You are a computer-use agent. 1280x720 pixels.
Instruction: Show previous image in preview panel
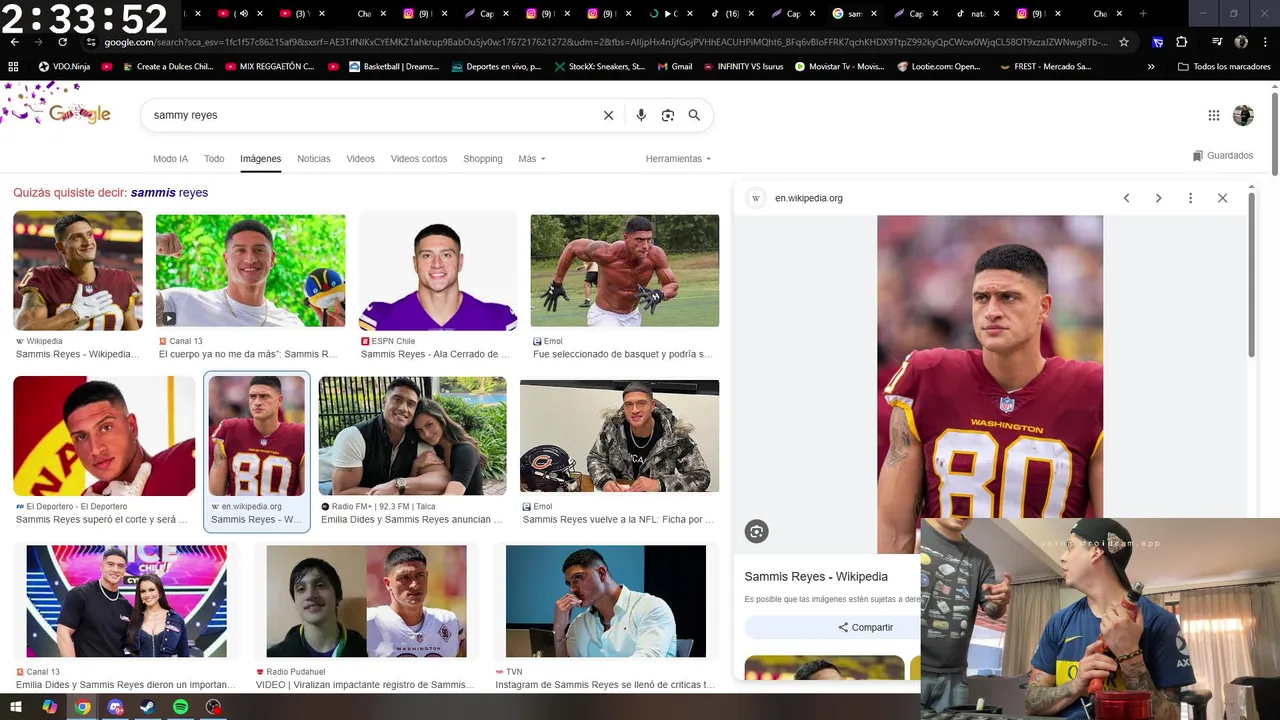tap(1126, 198)
